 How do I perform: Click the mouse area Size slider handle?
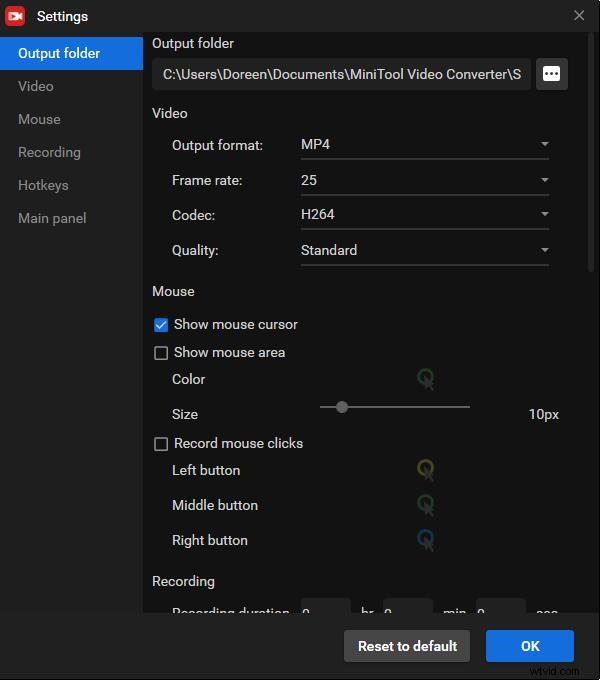[x=342, y=407]
